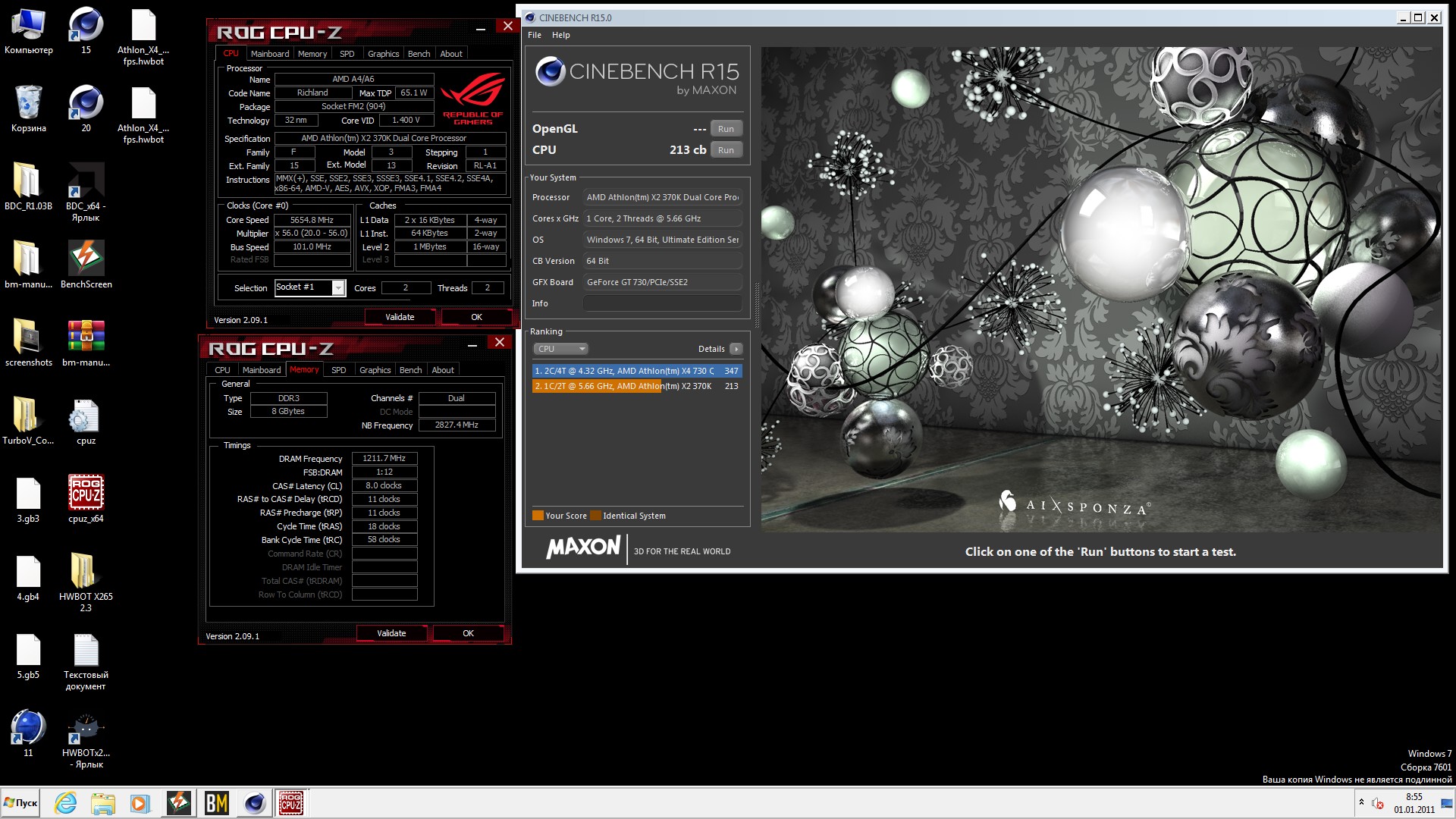Select Cinebench shortcut labeled 11
This screenshot has width=1456, height=819.
point(29,733)
